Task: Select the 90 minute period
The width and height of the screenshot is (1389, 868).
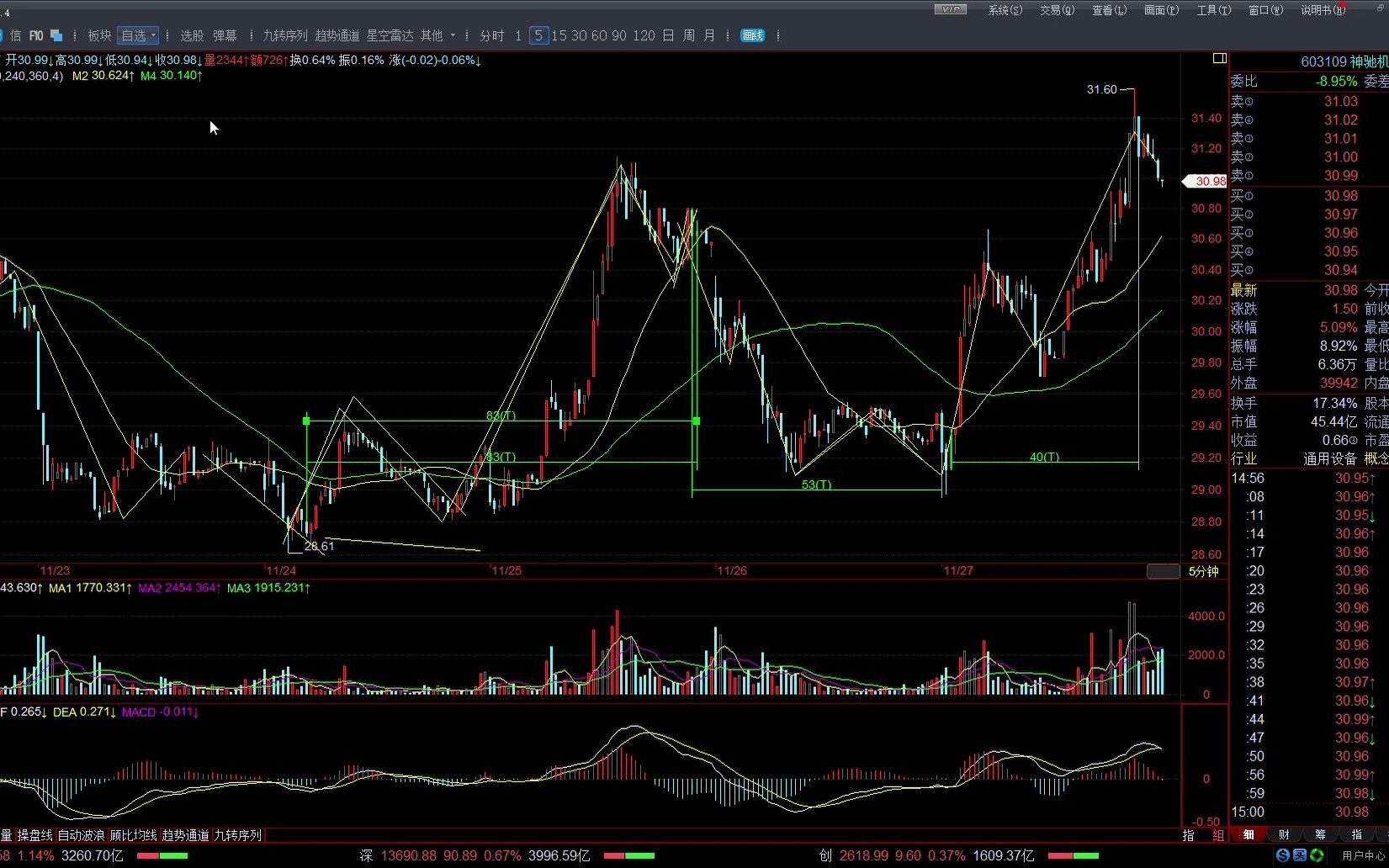Action: pyautogui.click(x=619, y=35)
